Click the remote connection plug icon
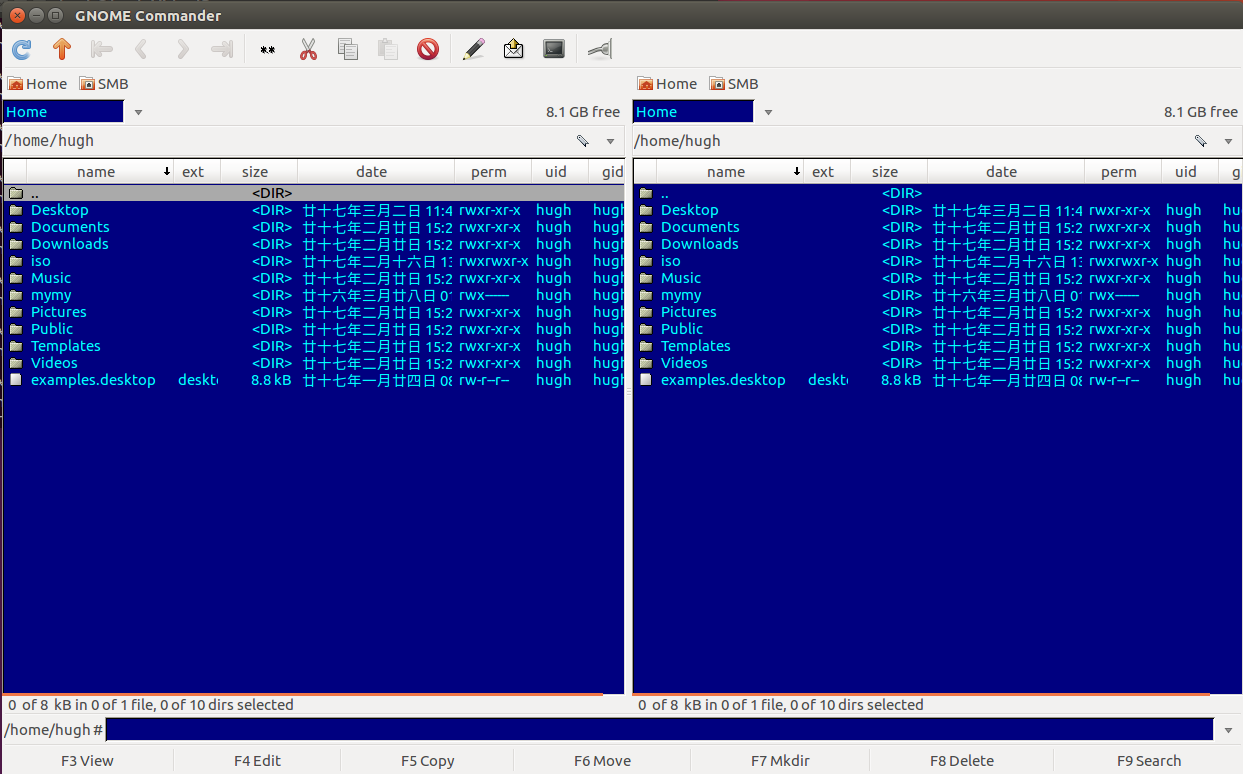 coord(600,49)
